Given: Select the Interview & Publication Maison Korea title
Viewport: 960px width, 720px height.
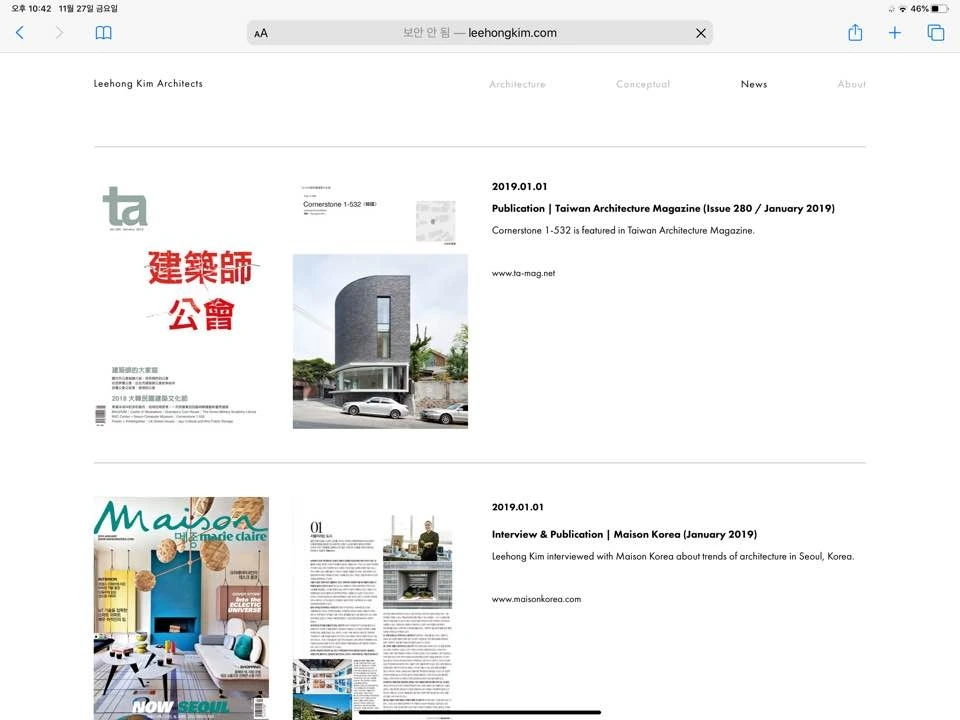Looking at the screenshot, I should (624, 534).
